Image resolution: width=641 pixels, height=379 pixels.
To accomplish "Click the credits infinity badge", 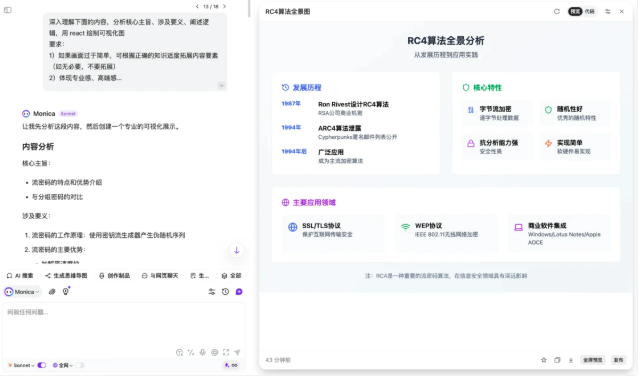I will [x=231, y=366].
